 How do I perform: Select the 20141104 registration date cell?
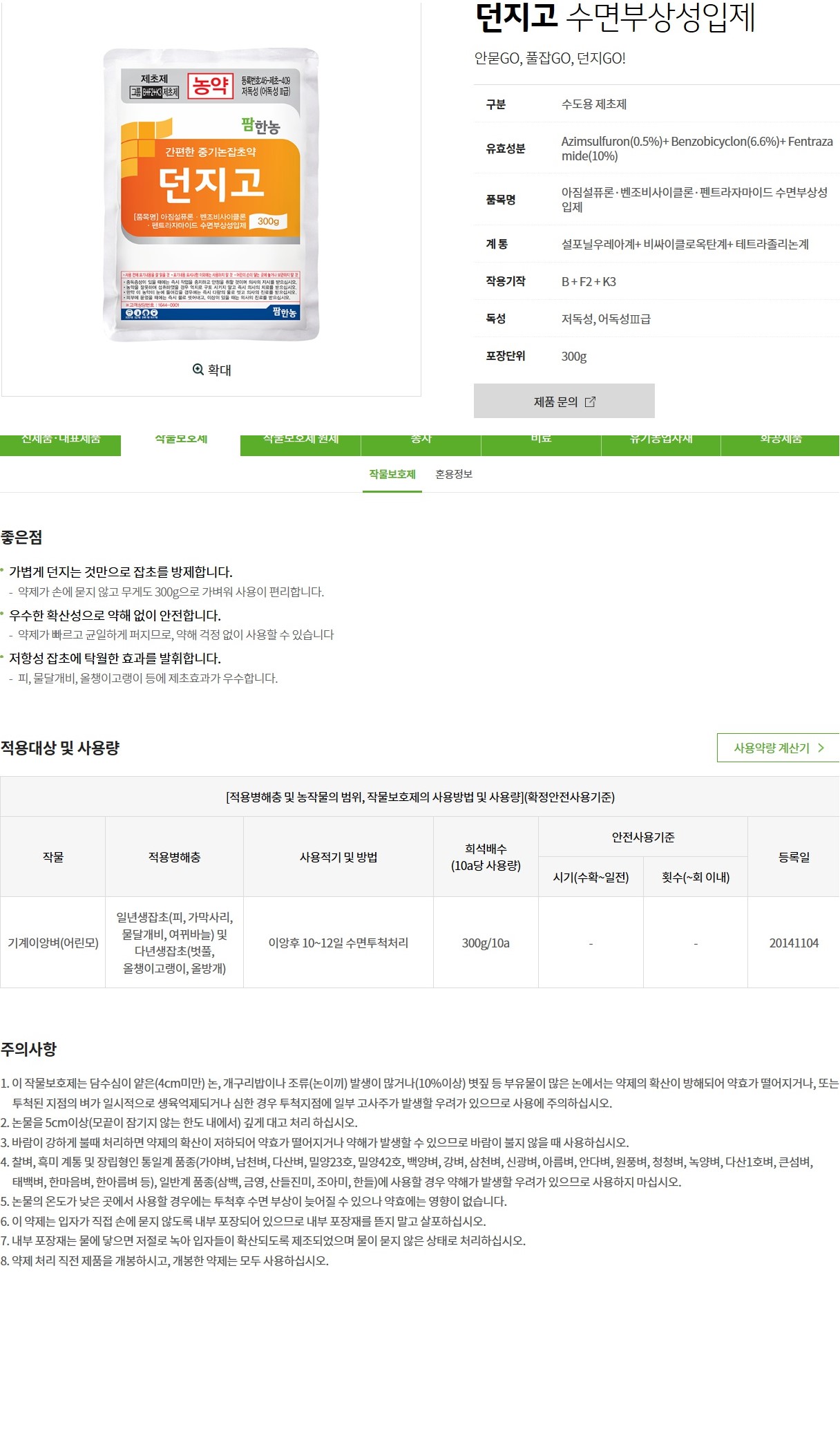[x=794, y=943]
